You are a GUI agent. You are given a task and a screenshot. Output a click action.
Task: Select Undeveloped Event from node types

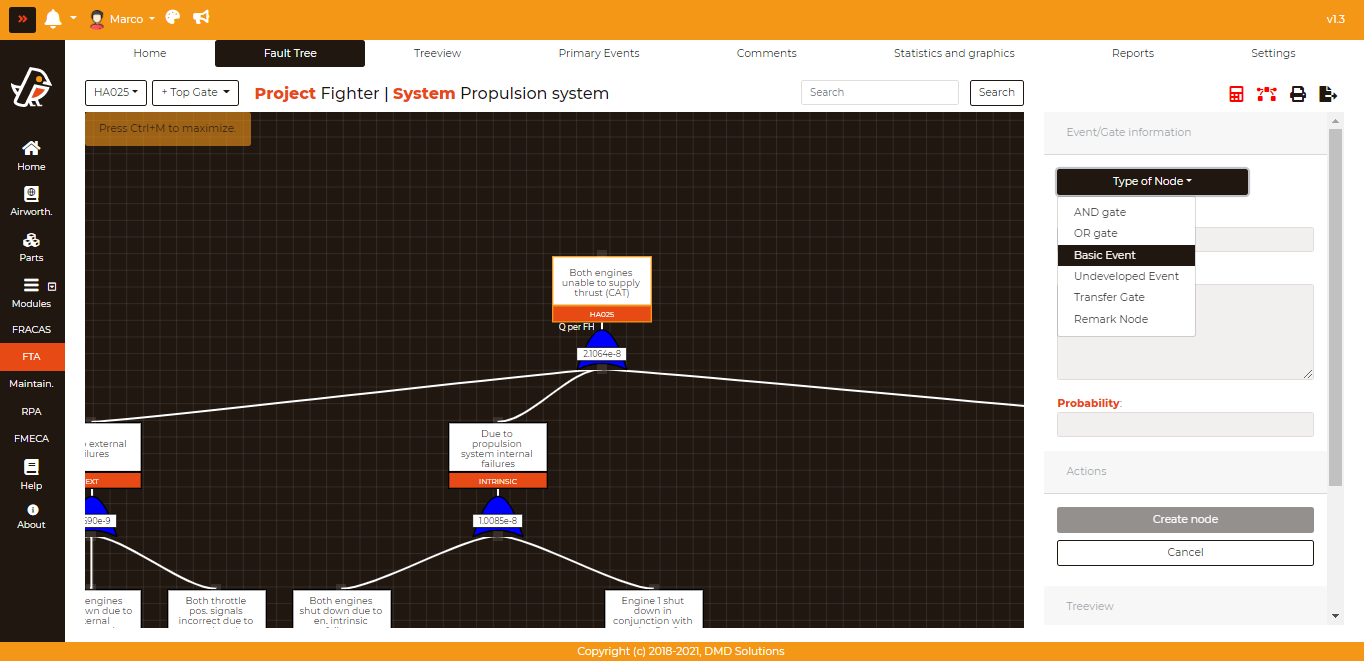pyautogui.click(x=1126, y=276)
